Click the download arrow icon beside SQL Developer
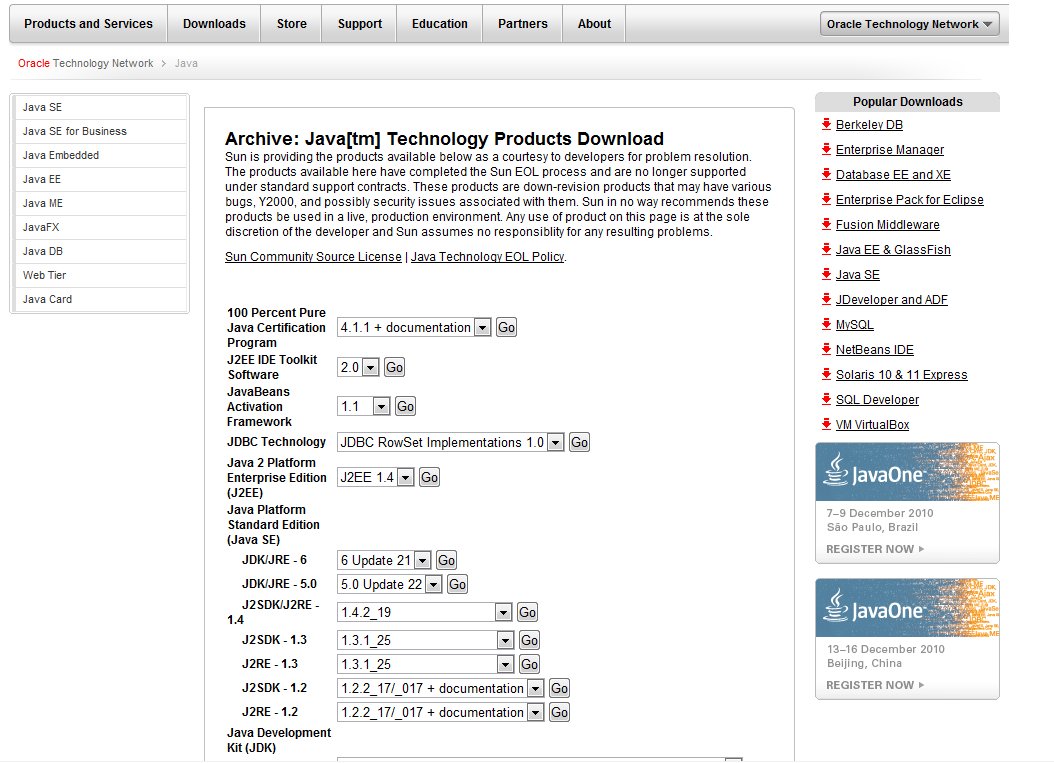 tap(826, 399)
